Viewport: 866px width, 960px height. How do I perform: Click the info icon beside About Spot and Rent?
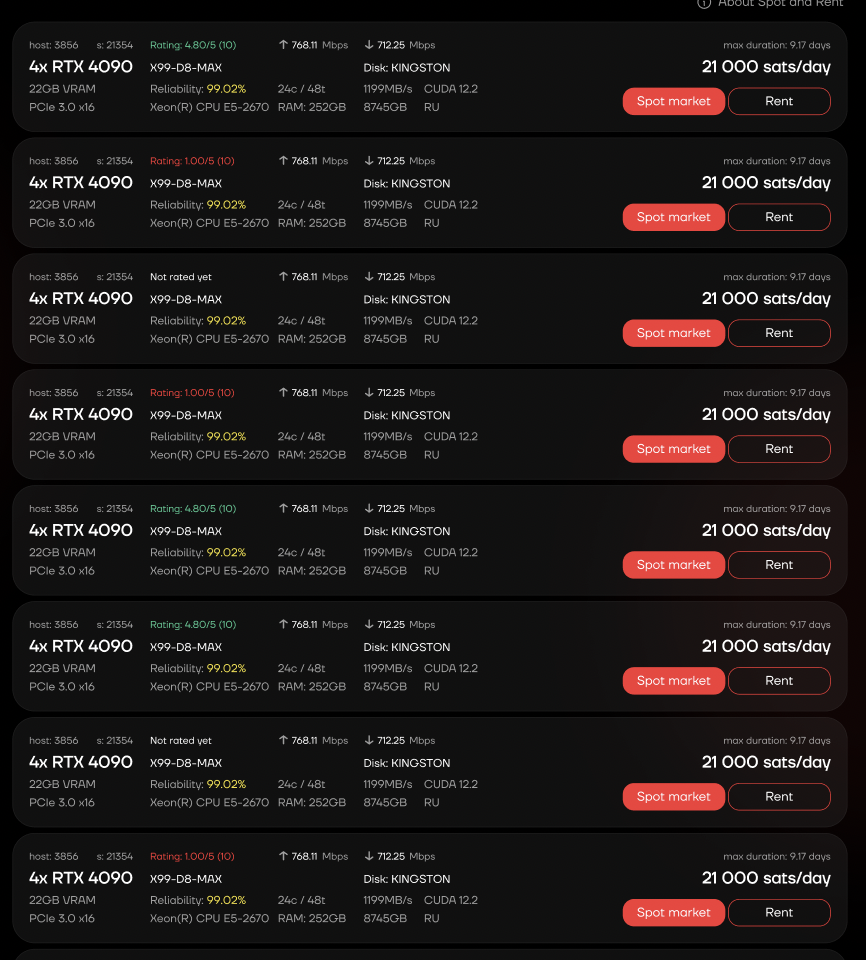(x=704, y=3)
